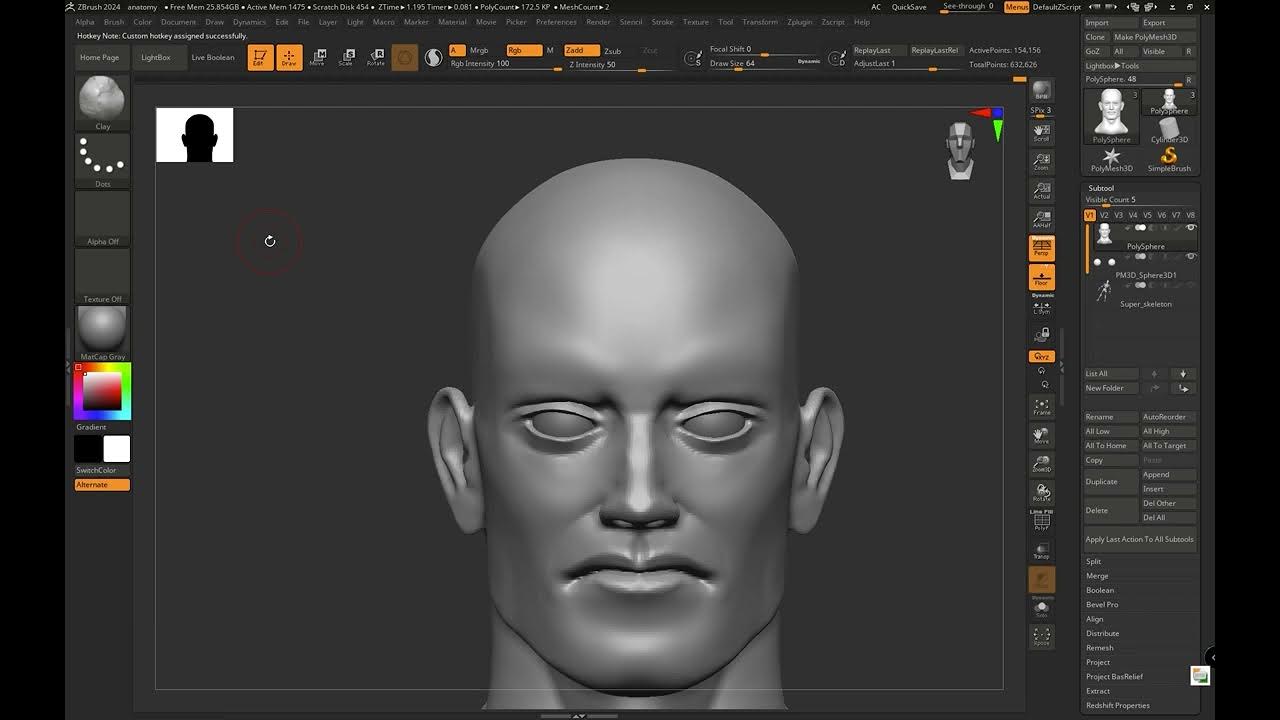Activate the Draw mode button
The width and height of the screenshot is (1280, 720).
(x=289, y=58)
